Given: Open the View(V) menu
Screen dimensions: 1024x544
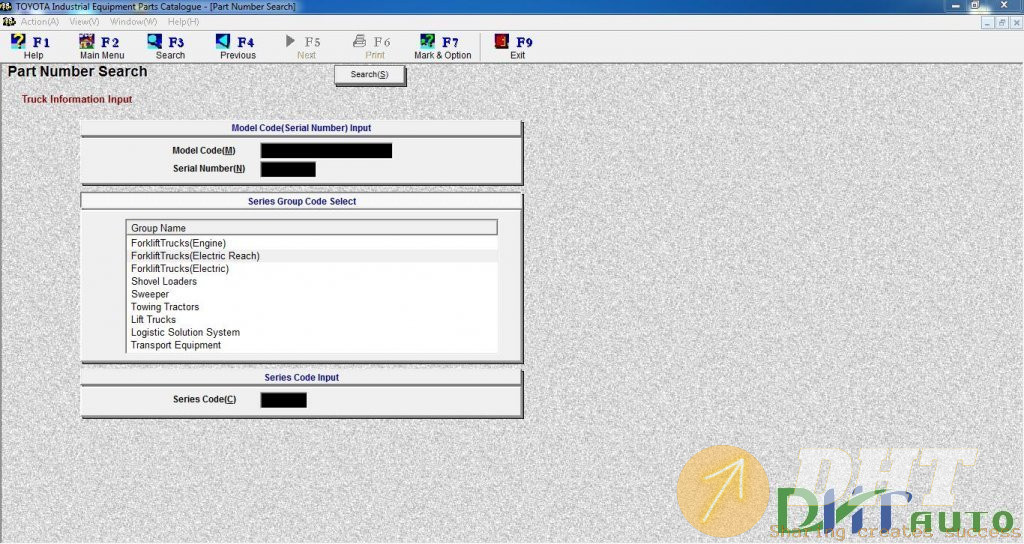Looking at the screenshot, I should pyautogui.click(x=84, y=22).
